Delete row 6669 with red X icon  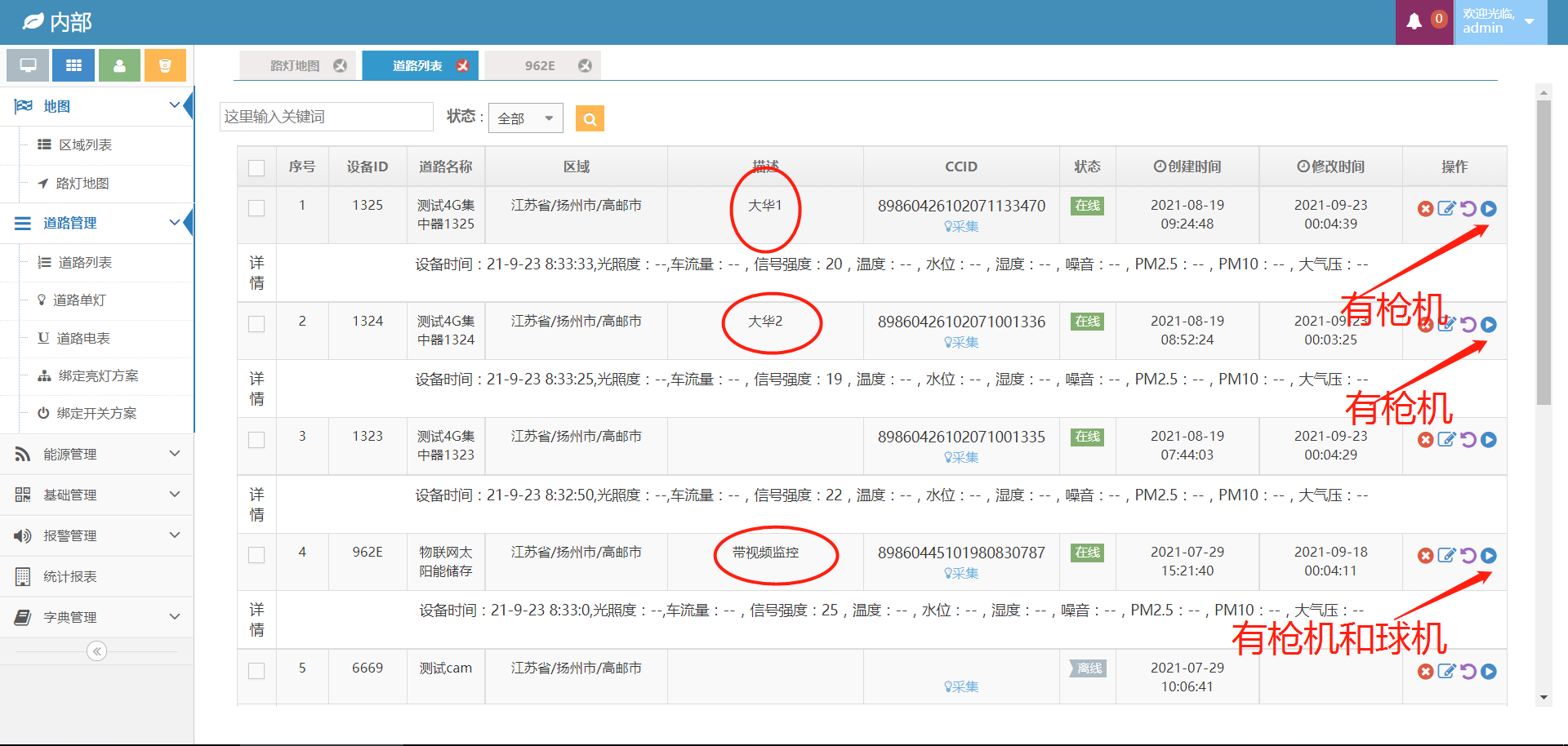1426,672
